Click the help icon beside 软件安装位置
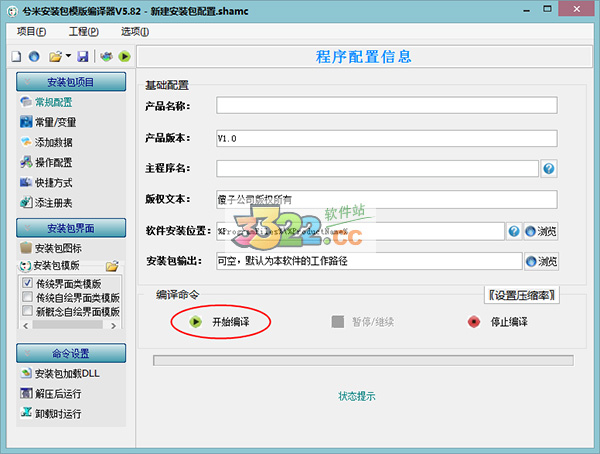The image size is (600, 454). (x=514, y=231)
